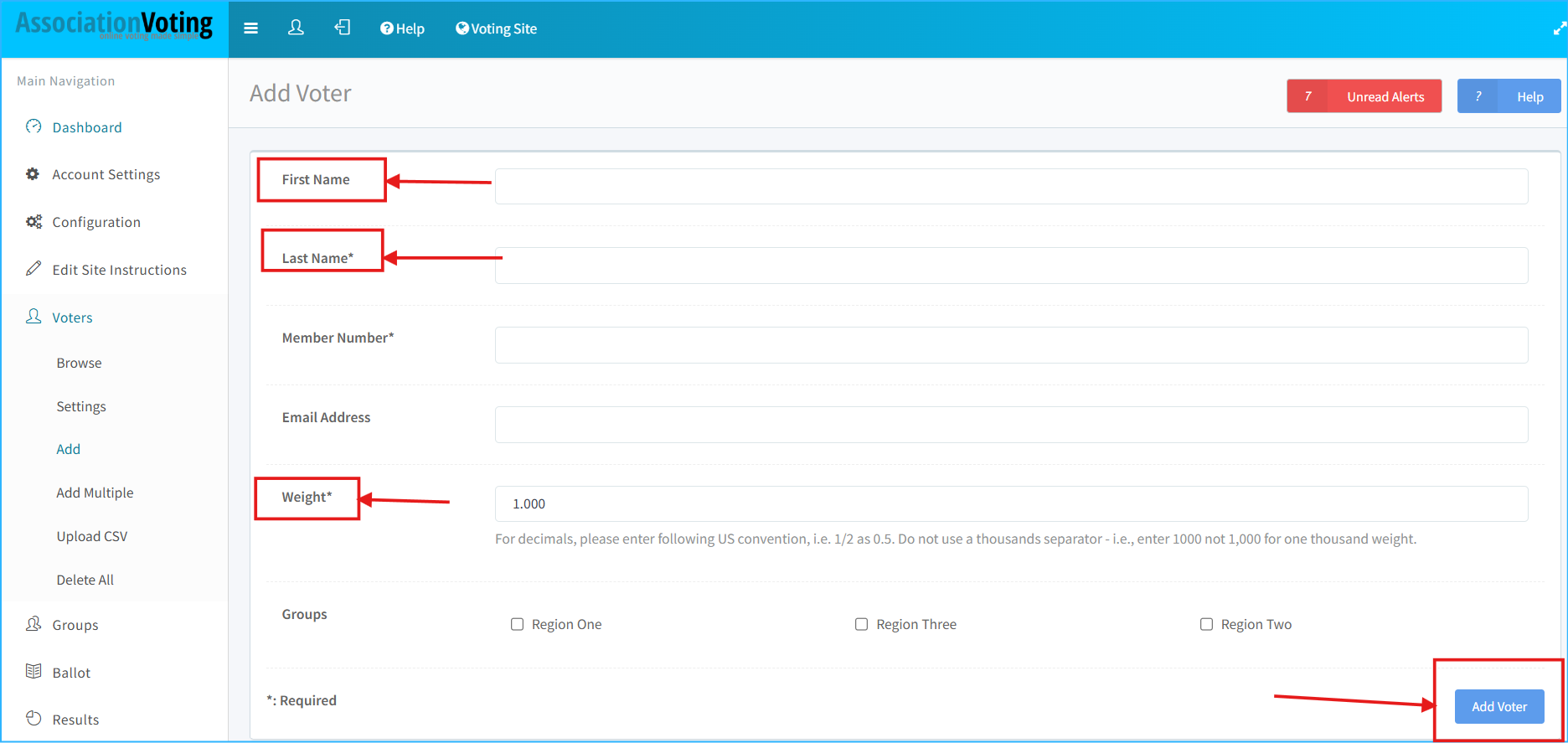Click the fullscreen expand arrows icon
Viewport: 1568px width, 743px height.
pyautogui.click(x=1559, y=28)
